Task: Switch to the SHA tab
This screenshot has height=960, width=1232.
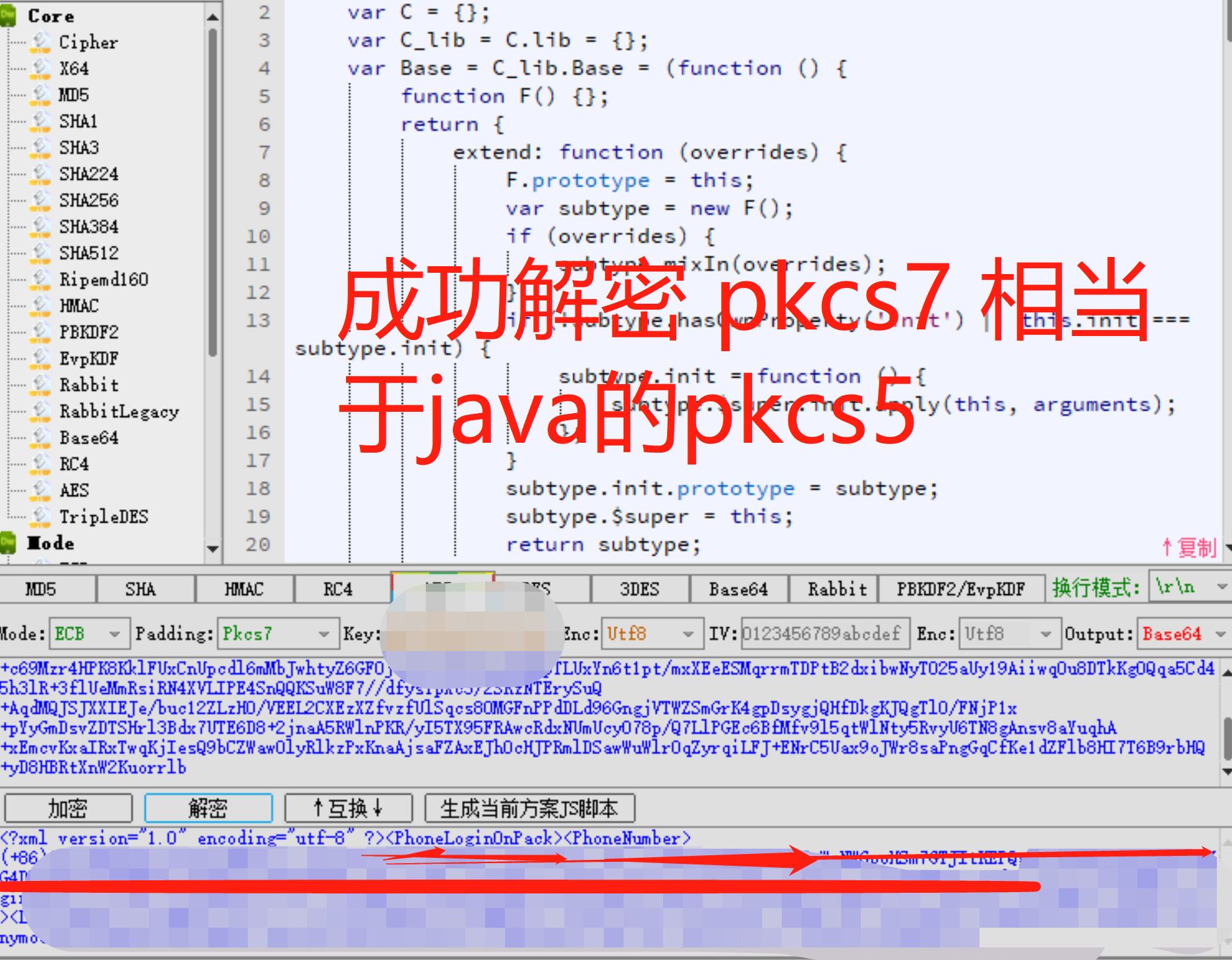Action: pyautogui.click(x=146, y=588)
